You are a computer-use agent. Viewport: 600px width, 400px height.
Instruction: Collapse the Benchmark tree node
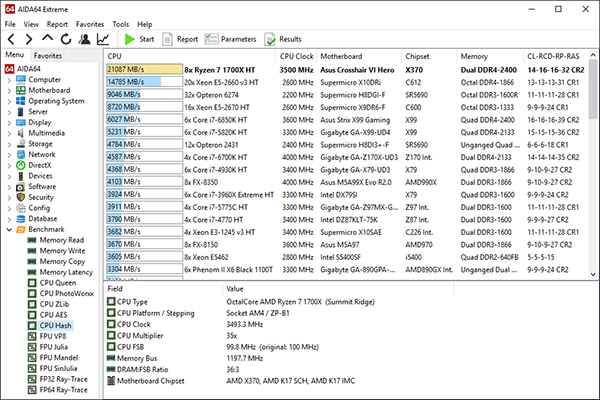tap(9, 230)
